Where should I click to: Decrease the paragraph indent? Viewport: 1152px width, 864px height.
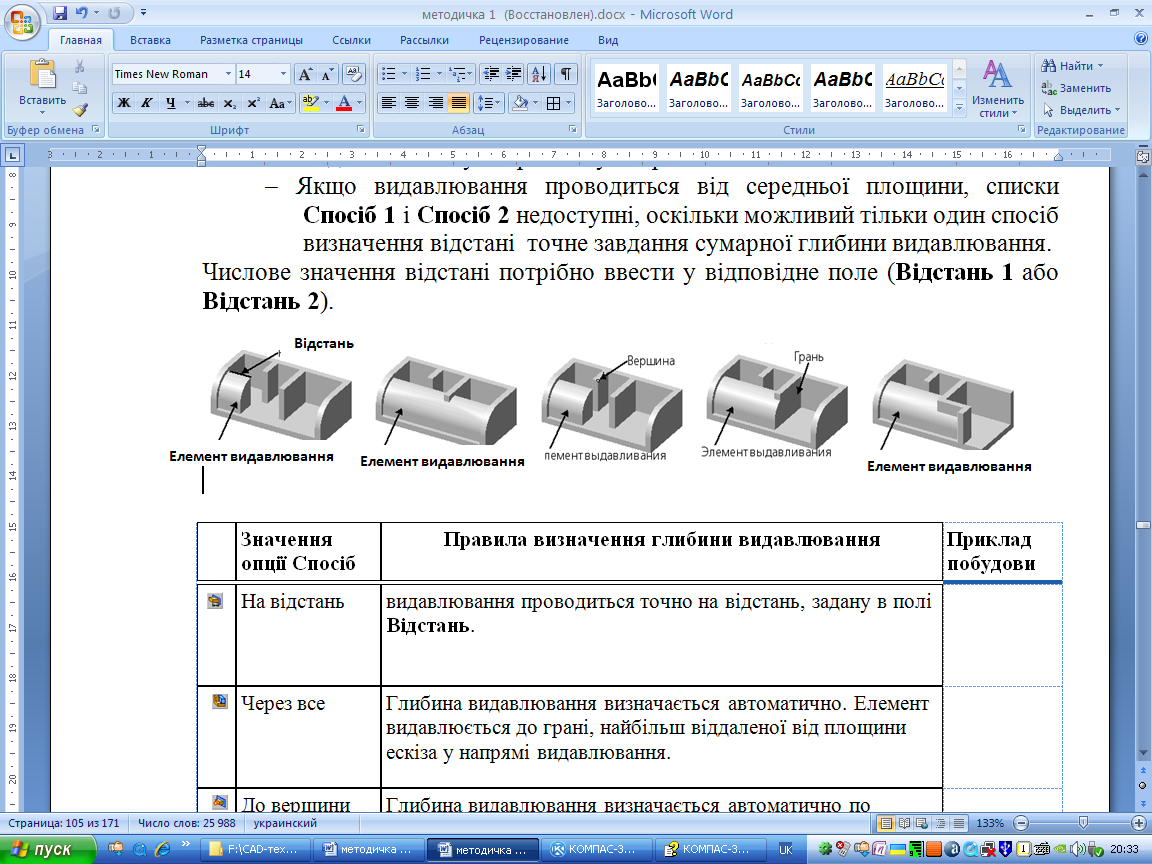(x=492, y=74)
